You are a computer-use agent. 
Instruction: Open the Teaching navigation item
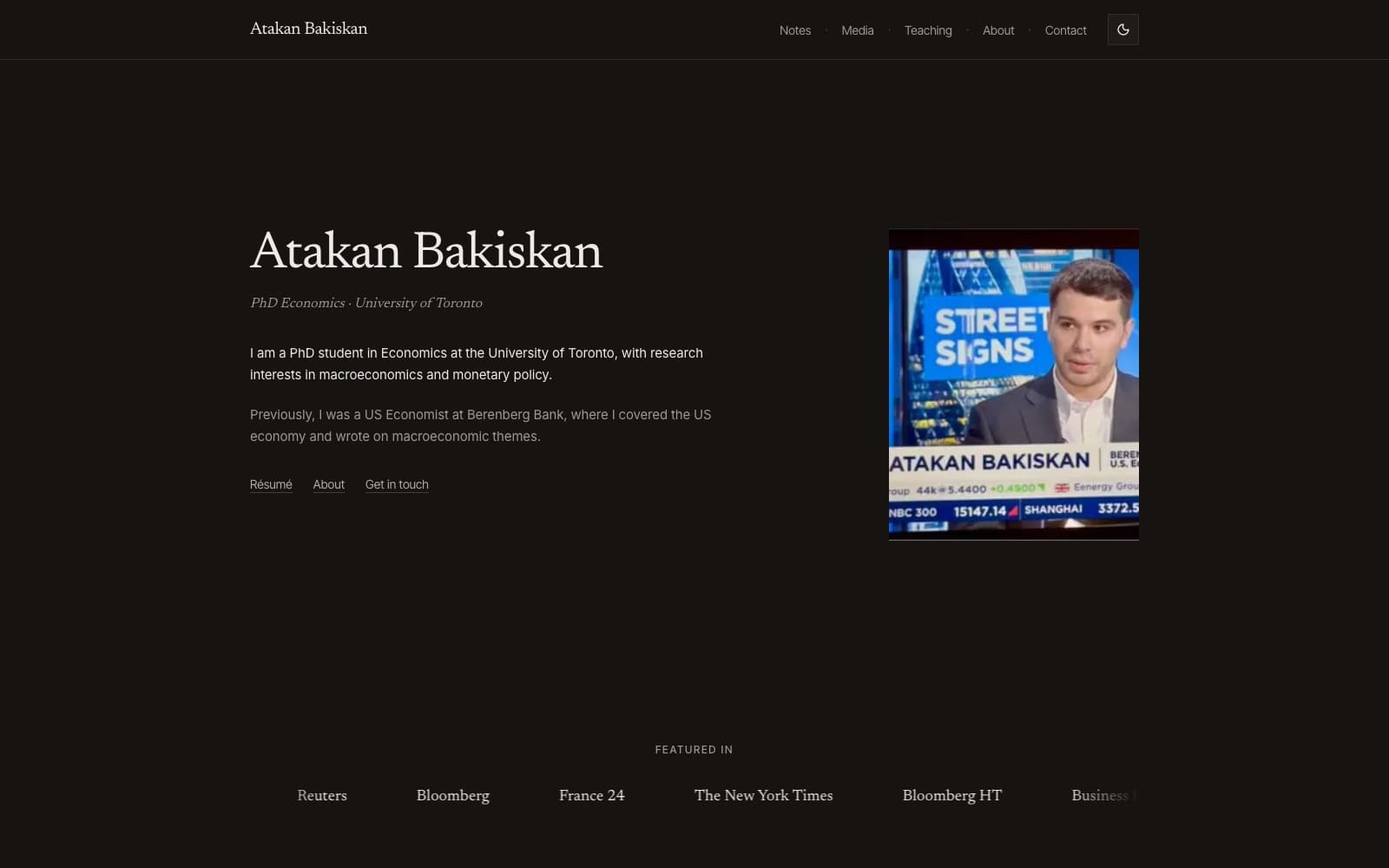point(928,30)
